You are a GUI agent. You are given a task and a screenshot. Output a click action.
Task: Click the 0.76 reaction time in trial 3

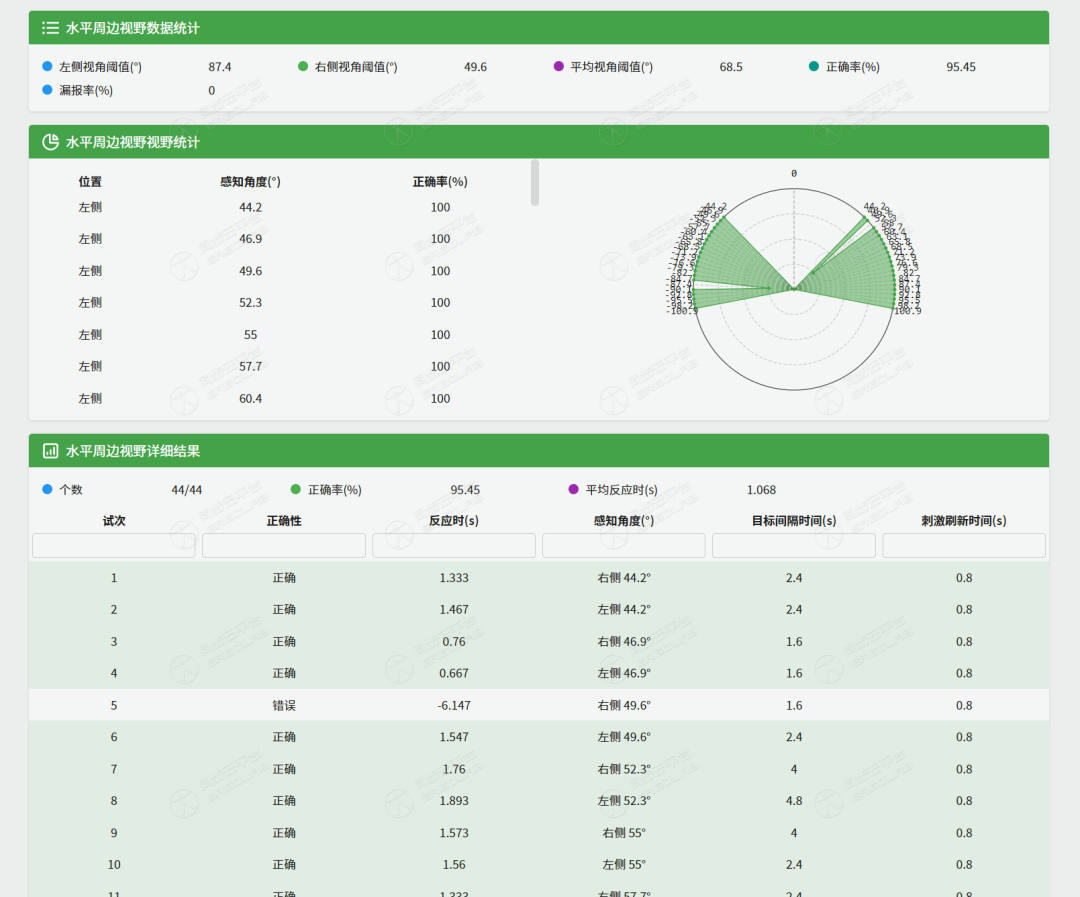click(454, 641)
